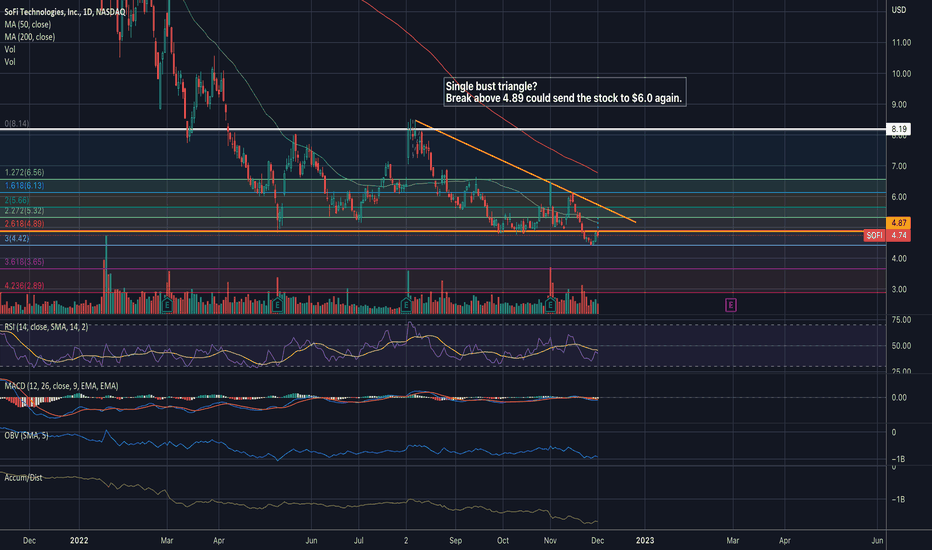
Task: Select the orange 4.87 price label
Action: [898, 223]
